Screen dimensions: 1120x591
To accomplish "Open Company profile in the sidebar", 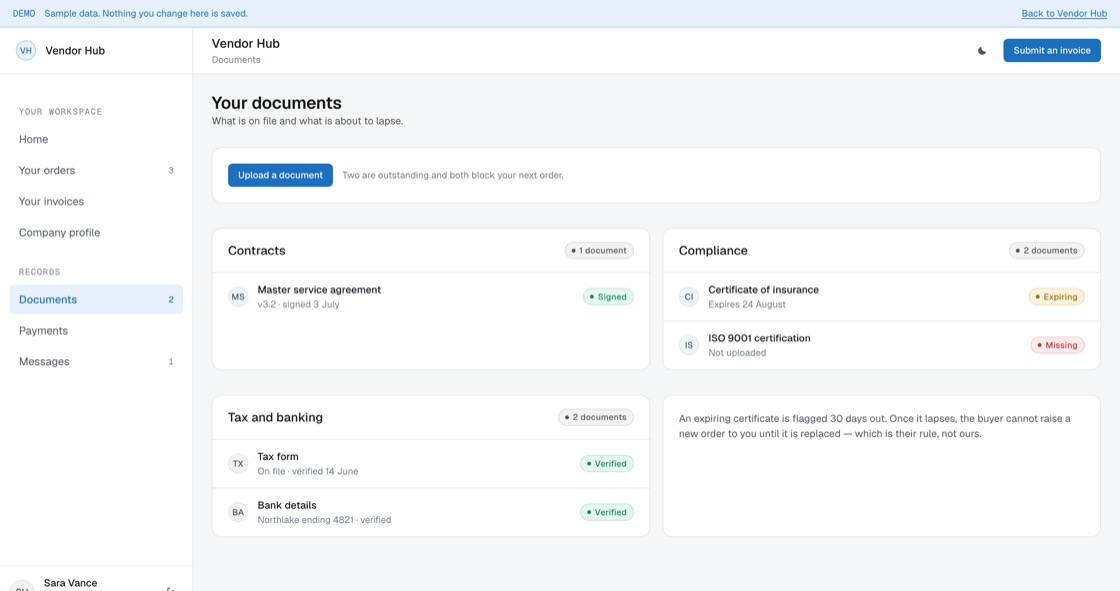I will click(96, 232).
